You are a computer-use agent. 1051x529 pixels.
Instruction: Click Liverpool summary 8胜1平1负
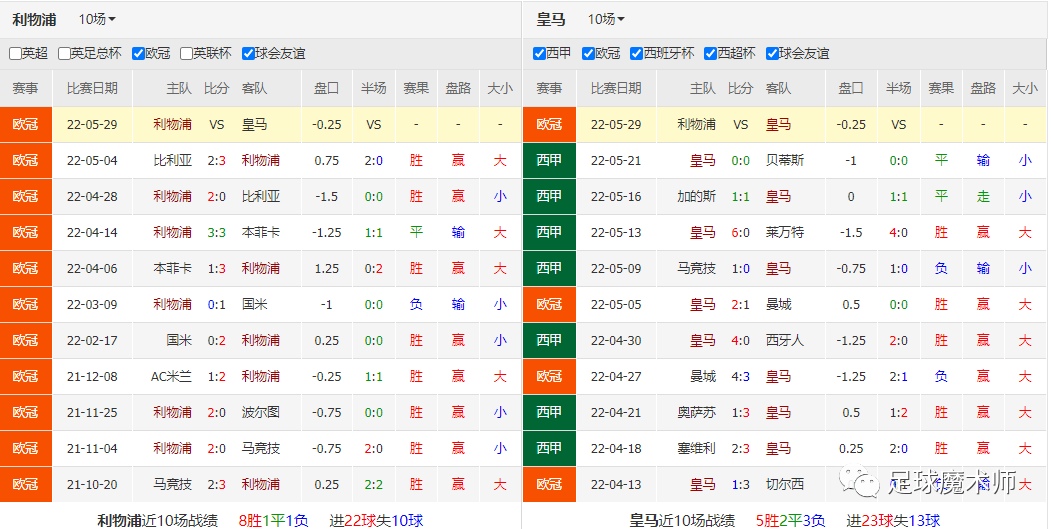tap(273, 520)
